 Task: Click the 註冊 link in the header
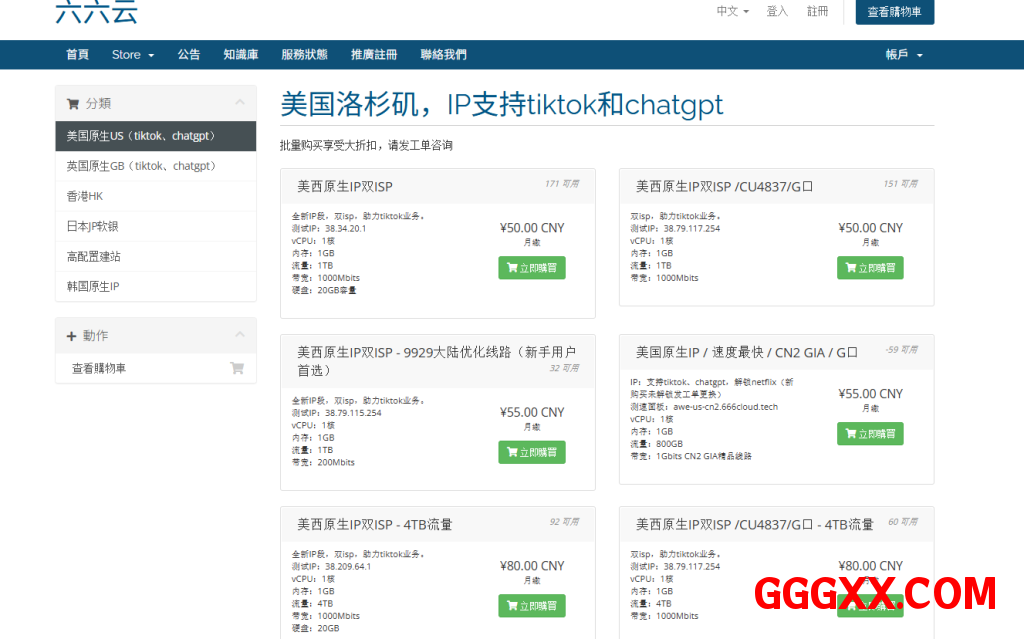coord(817,11)
